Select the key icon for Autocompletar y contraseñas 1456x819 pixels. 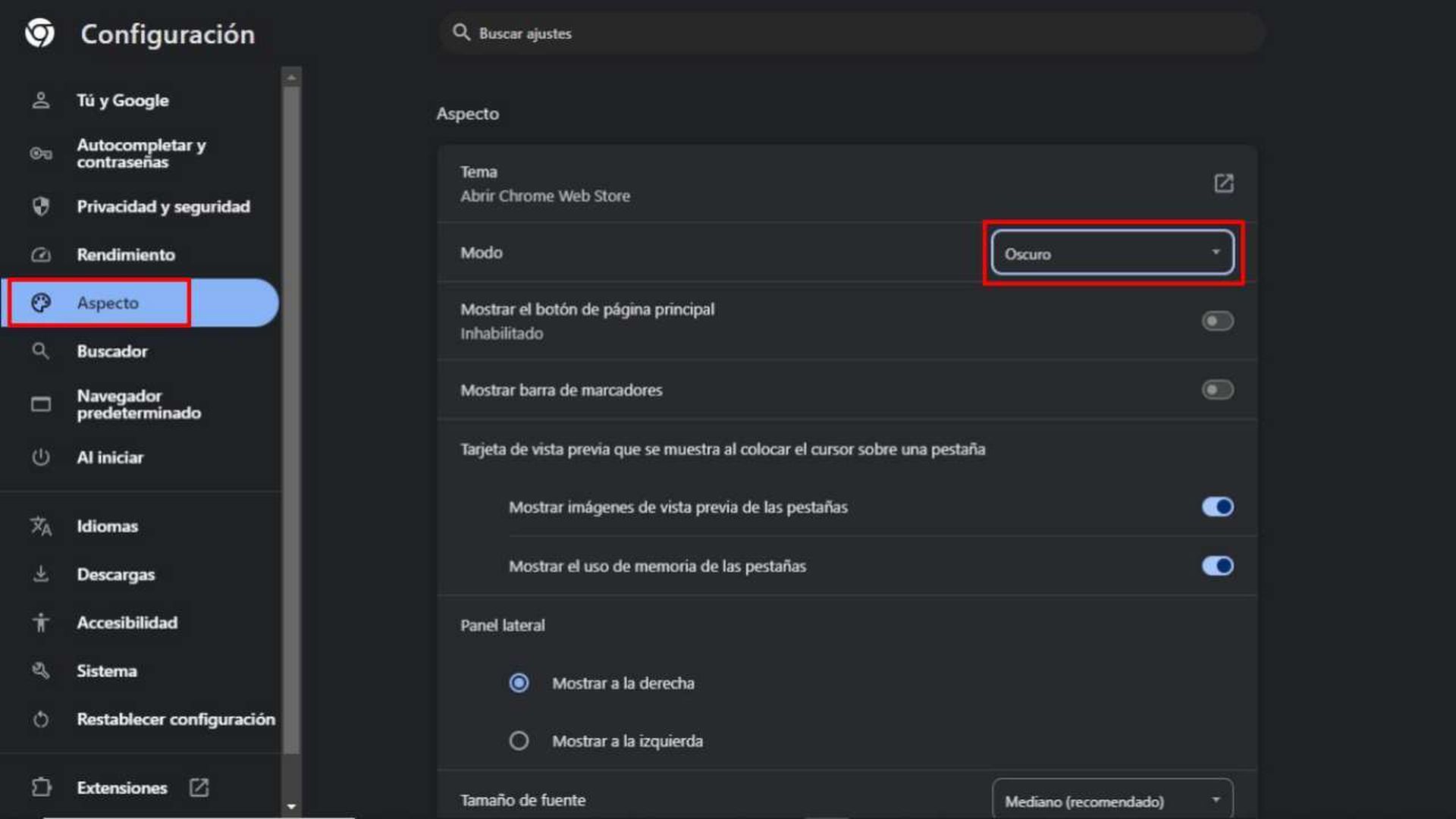[x=41, y=153]
